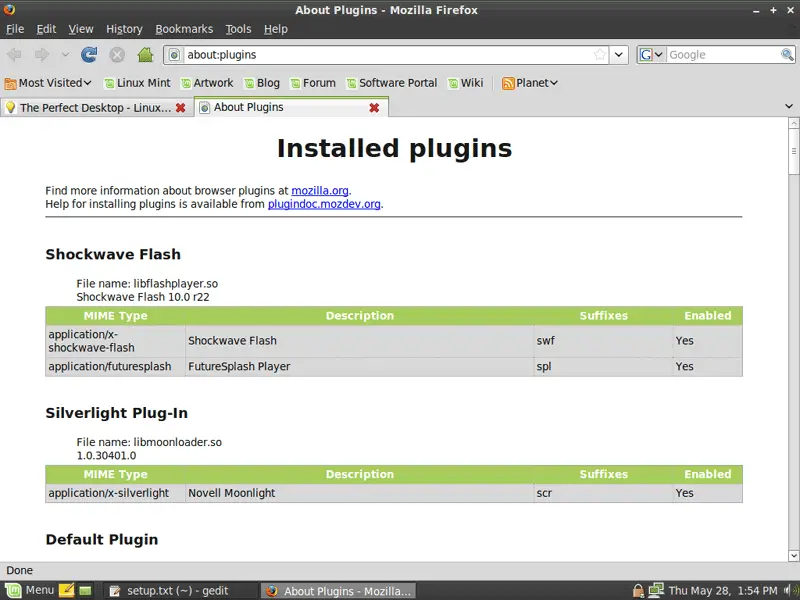
Task: Open the View menu
Action: 81,29
